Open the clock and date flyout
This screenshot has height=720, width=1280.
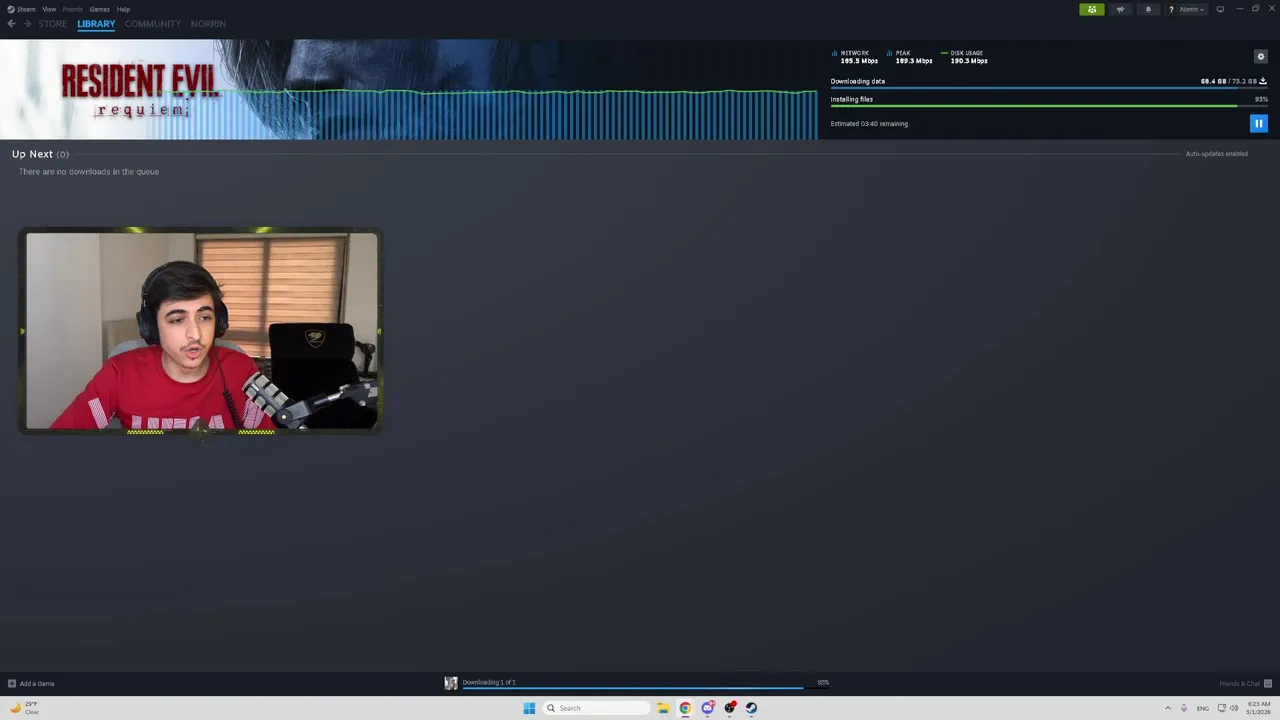1258,708
